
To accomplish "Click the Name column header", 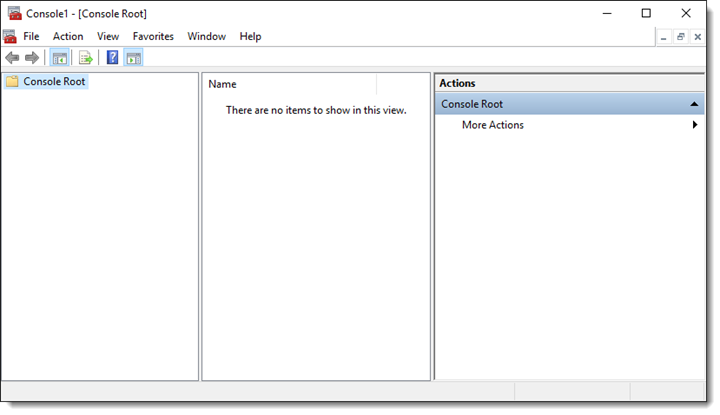I will point(289,84).
